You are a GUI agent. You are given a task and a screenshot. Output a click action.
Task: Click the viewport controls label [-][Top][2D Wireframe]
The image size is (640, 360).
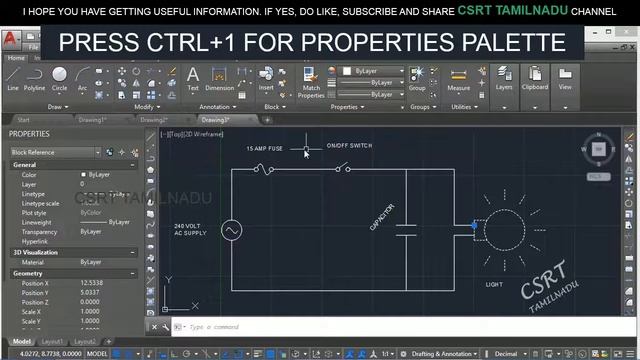pos(191,134)
